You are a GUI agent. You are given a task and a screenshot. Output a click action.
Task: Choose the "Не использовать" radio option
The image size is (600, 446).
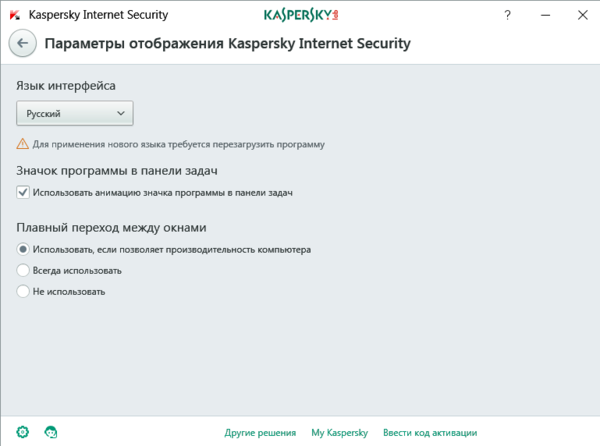[23, 292]
